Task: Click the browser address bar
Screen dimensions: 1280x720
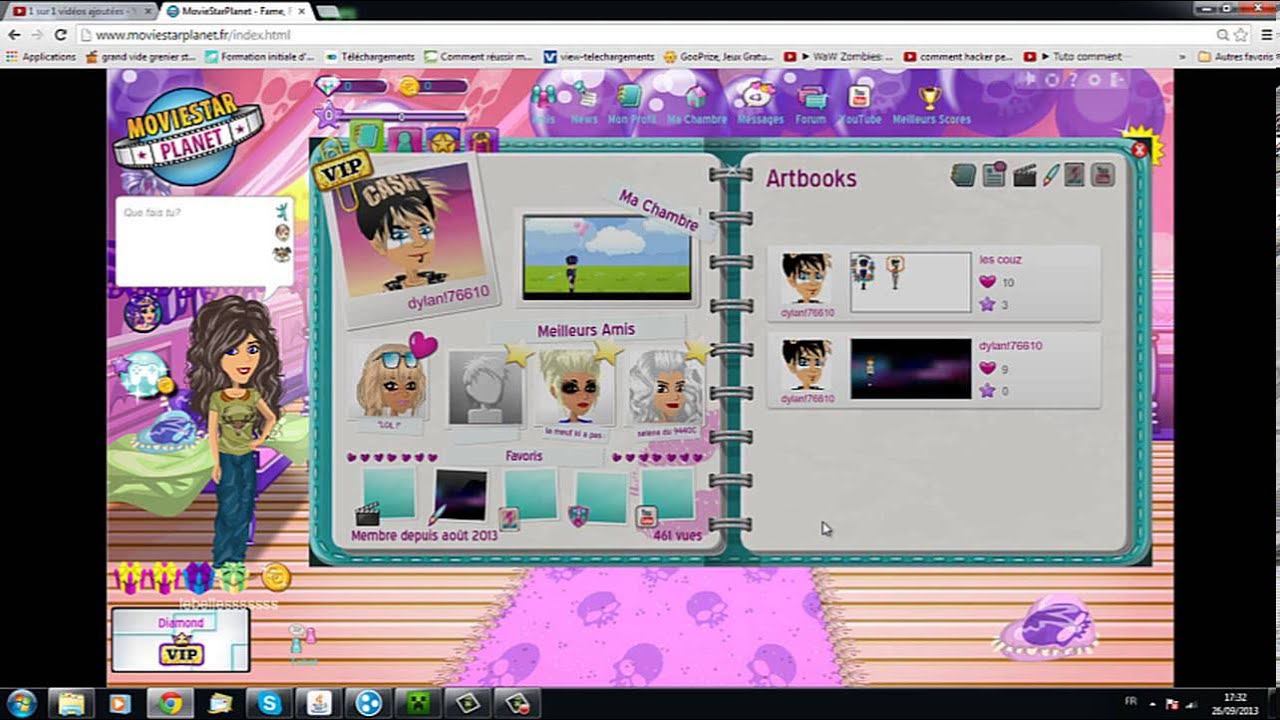Action: 640,34
